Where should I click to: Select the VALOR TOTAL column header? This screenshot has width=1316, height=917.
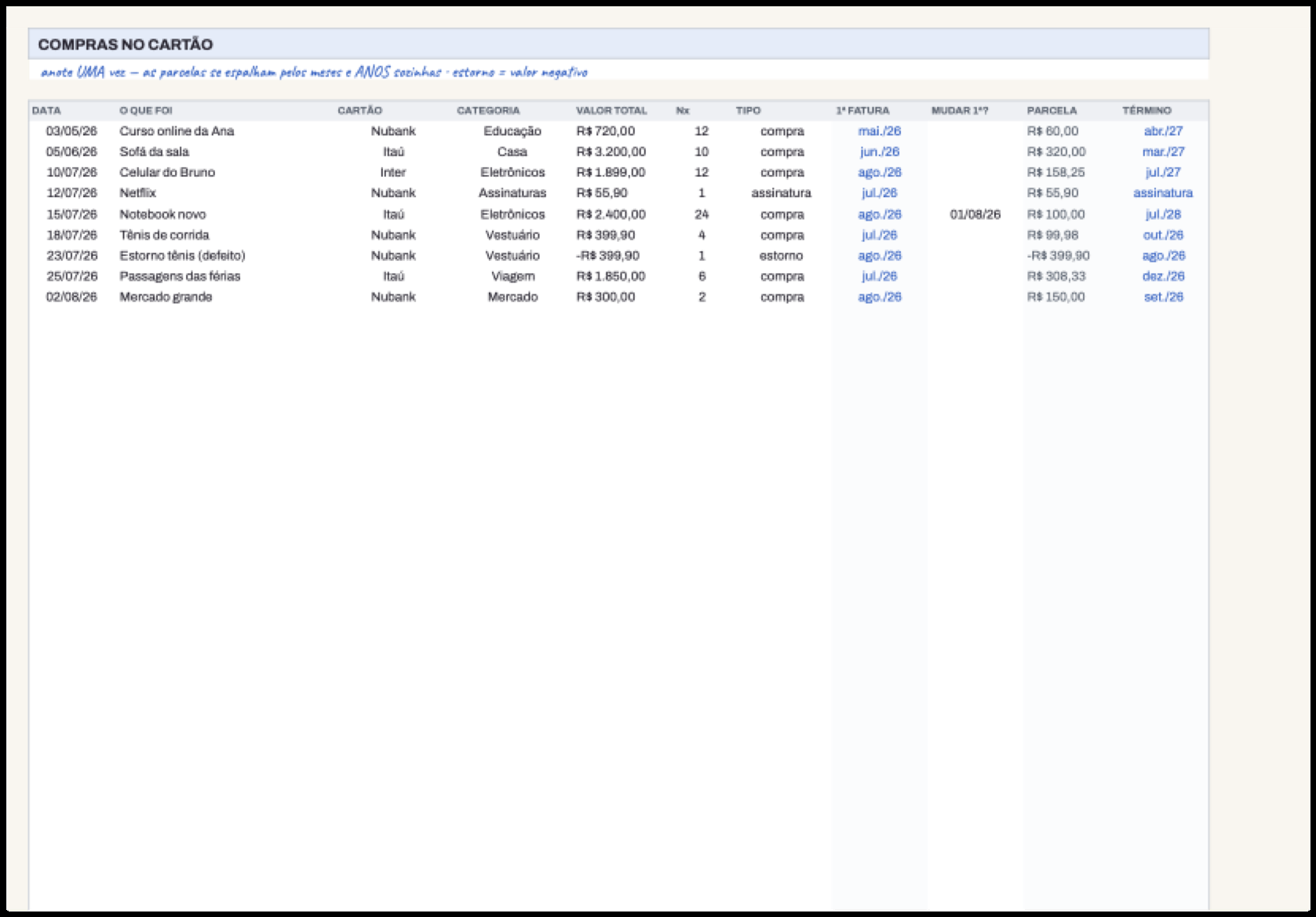click(x=611, y=111)
